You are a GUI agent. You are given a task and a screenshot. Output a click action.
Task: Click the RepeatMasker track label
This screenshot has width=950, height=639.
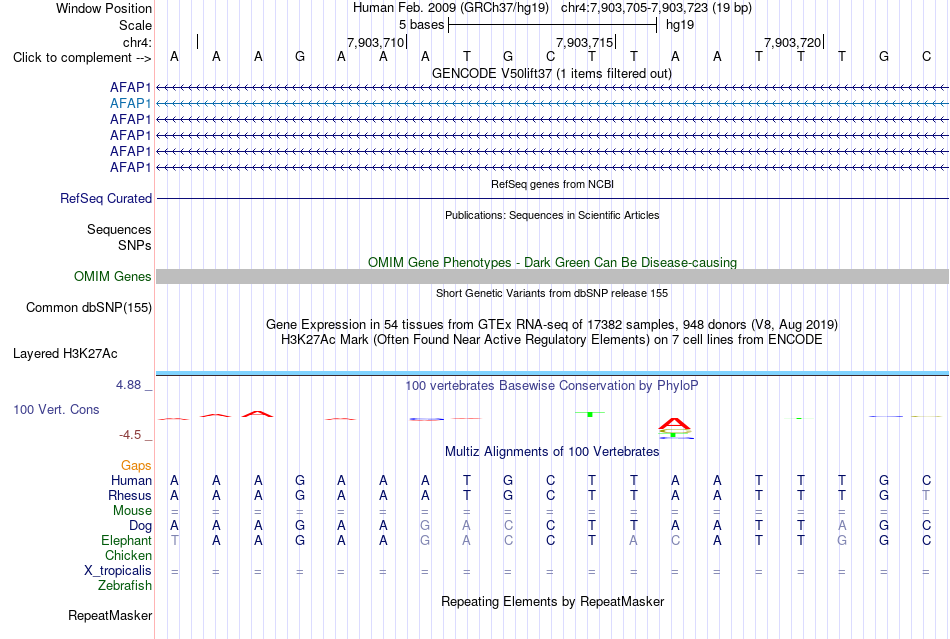pyautogui.click(x=110, y=616)
